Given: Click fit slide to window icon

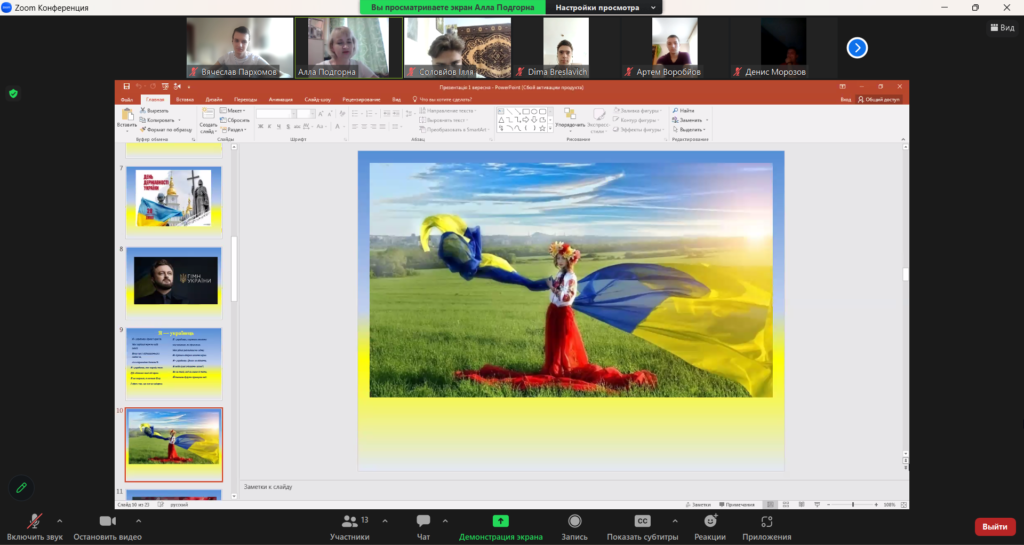Looking at the screenshot, I should tap(904, 505).
